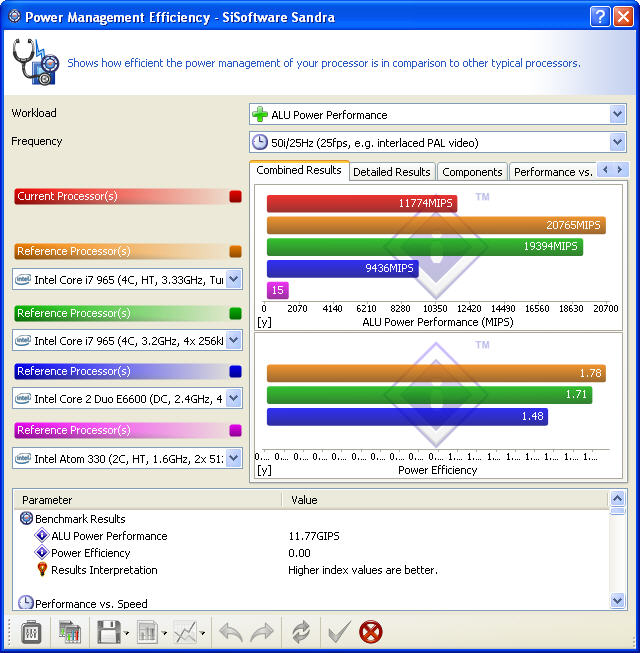
Task: Click the Value column header
Action: pos(445,500)
